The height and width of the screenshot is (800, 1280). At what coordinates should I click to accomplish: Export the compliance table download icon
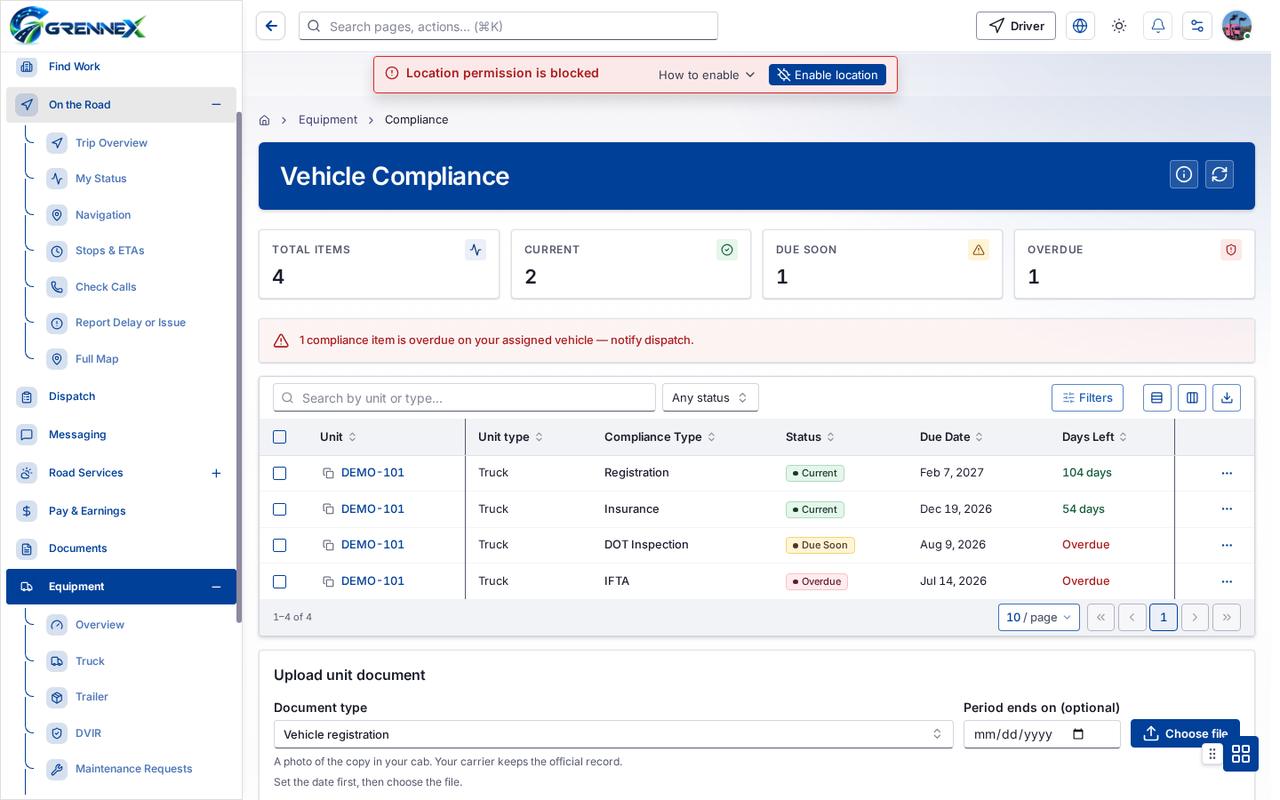1227,398
